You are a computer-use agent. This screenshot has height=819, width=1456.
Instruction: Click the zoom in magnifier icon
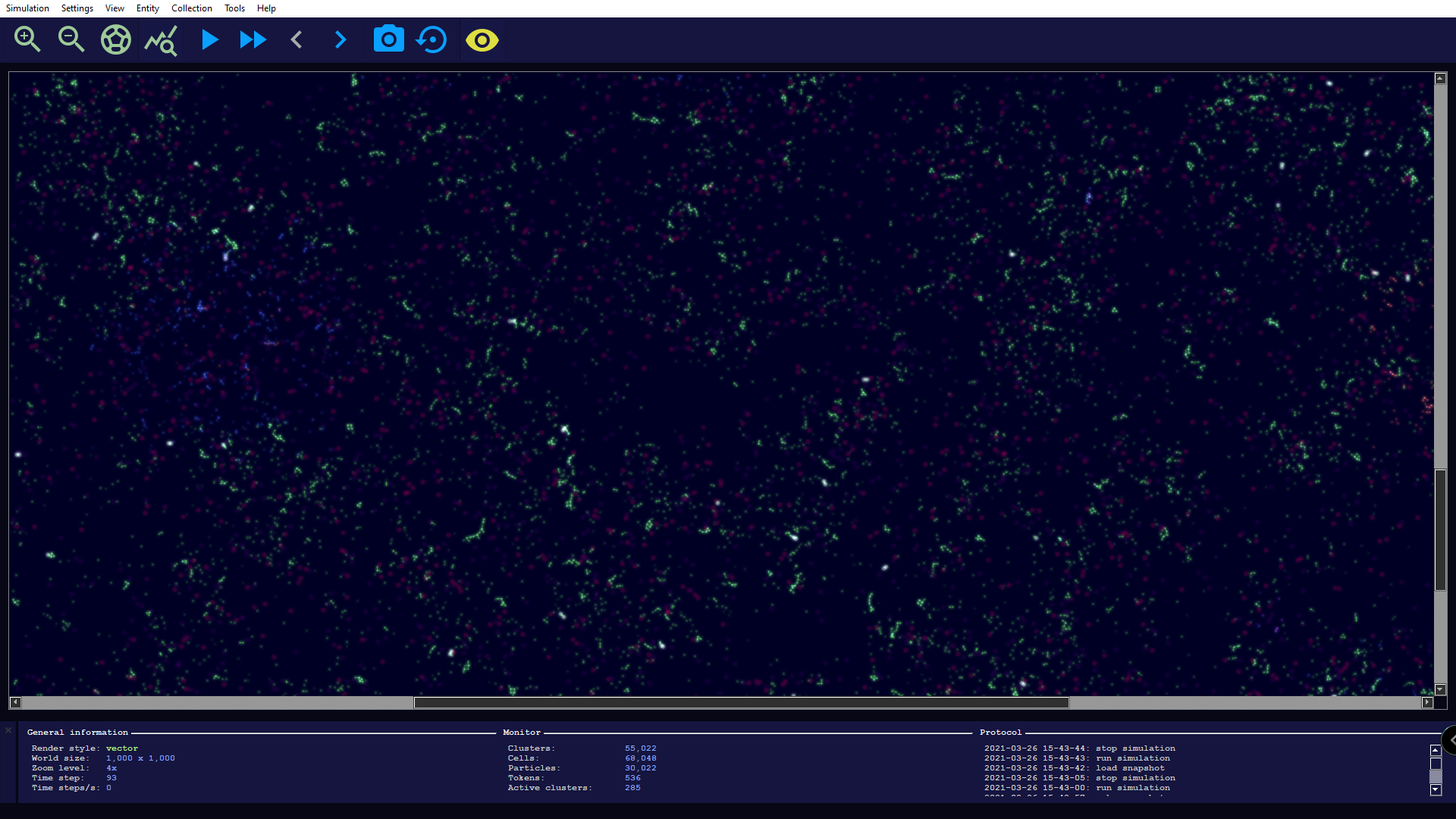click(27, 39)
